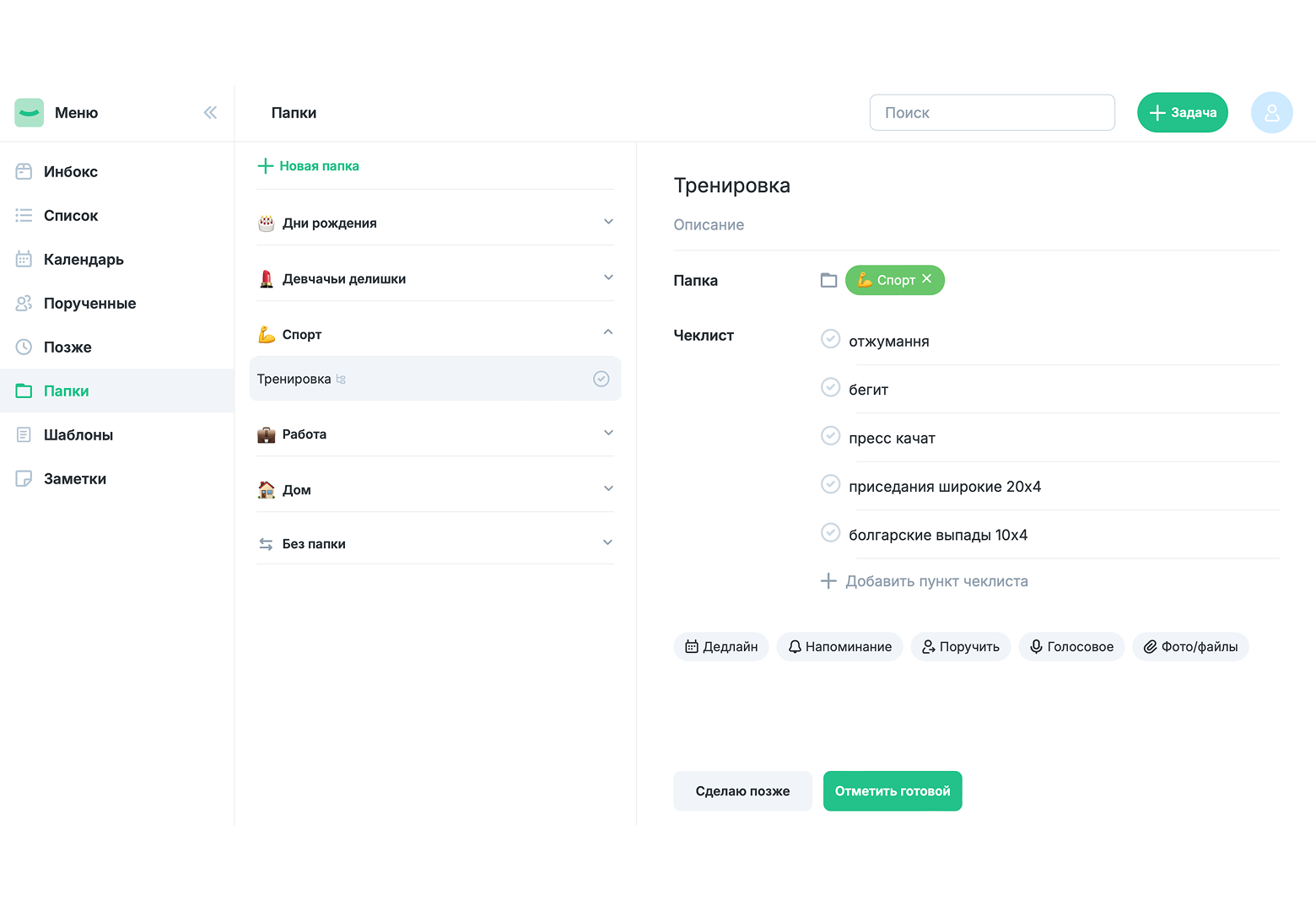The width and height of the screenshot is (1316, 911).
Task: Check off the бегит checklist item
Action: pyautogui.click(x=830, y=387)
